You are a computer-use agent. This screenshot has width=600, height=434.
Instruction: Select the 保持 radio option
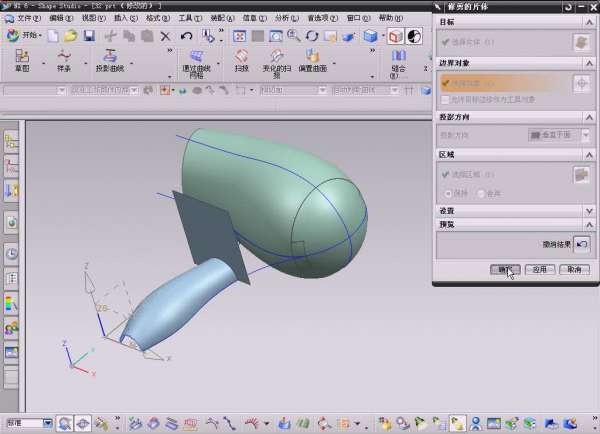pos(446,193)
